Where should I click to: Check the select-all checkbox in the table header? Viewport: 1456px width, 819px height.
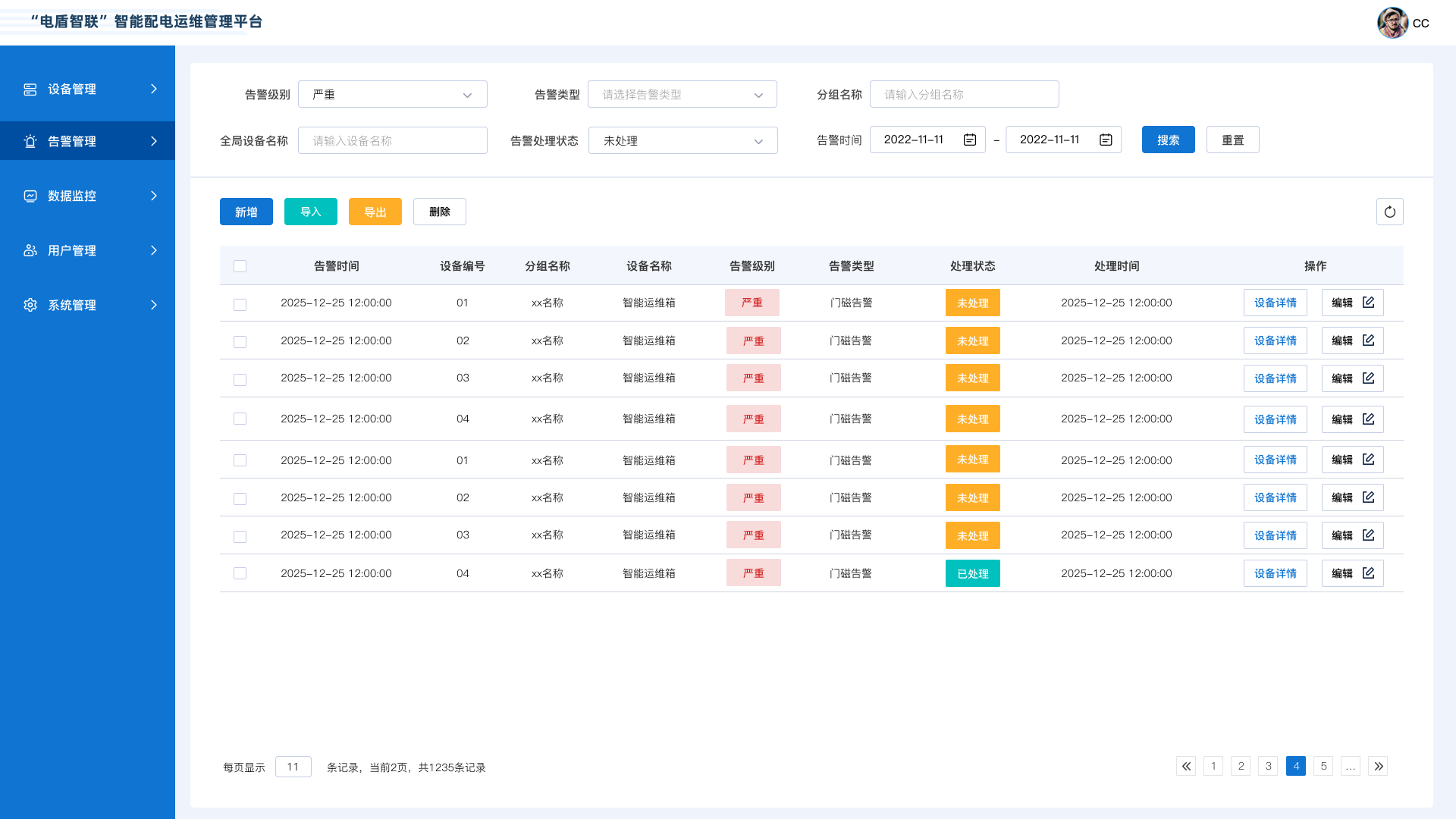tap(240, 265)
